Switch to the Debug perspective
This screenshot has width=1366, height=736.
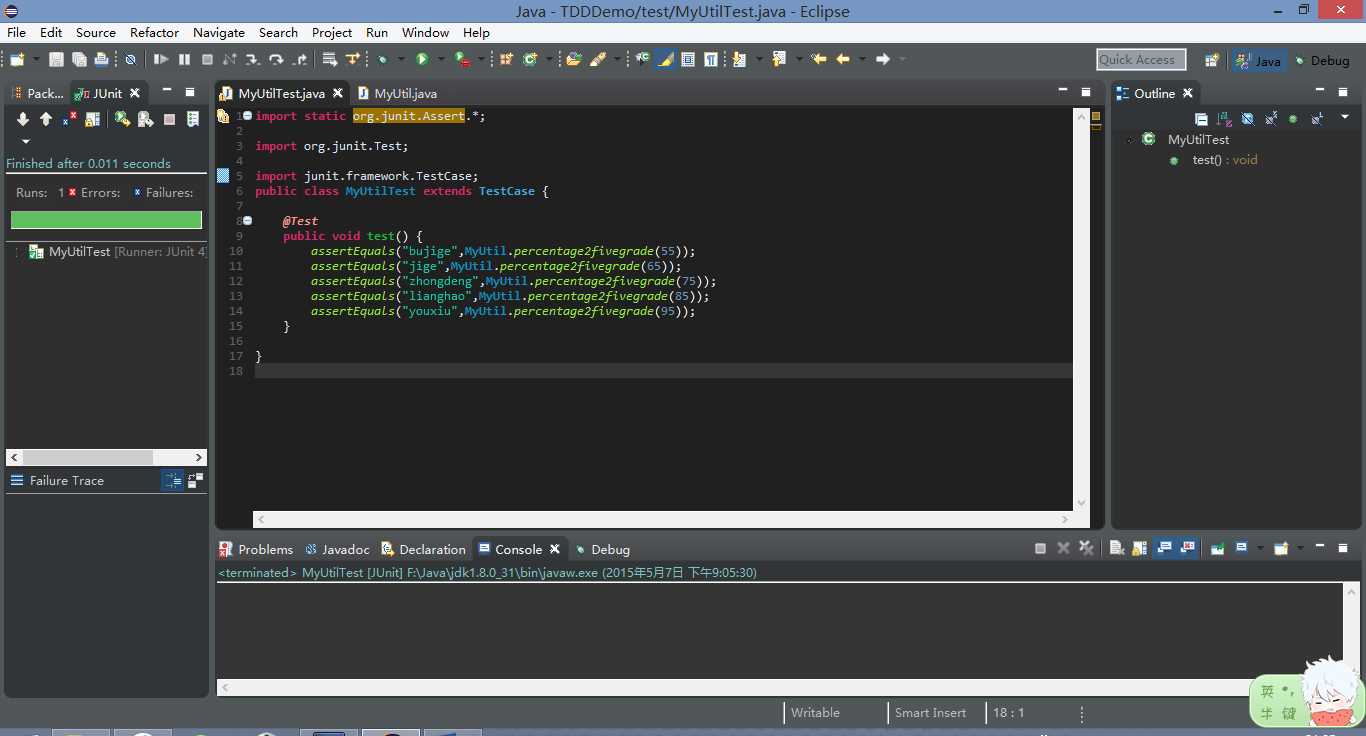click(x=1321, y=60)
